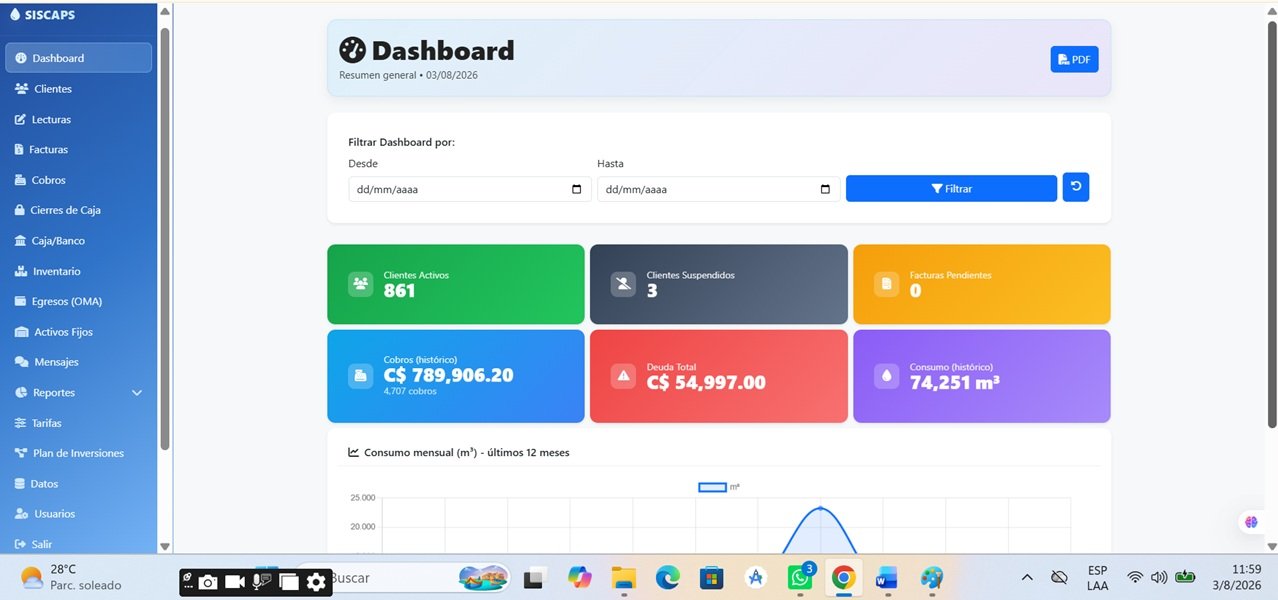The image size is (1278, 600).
Task: Click the Dashboard gauge icon in header
Action: point(353,50)
